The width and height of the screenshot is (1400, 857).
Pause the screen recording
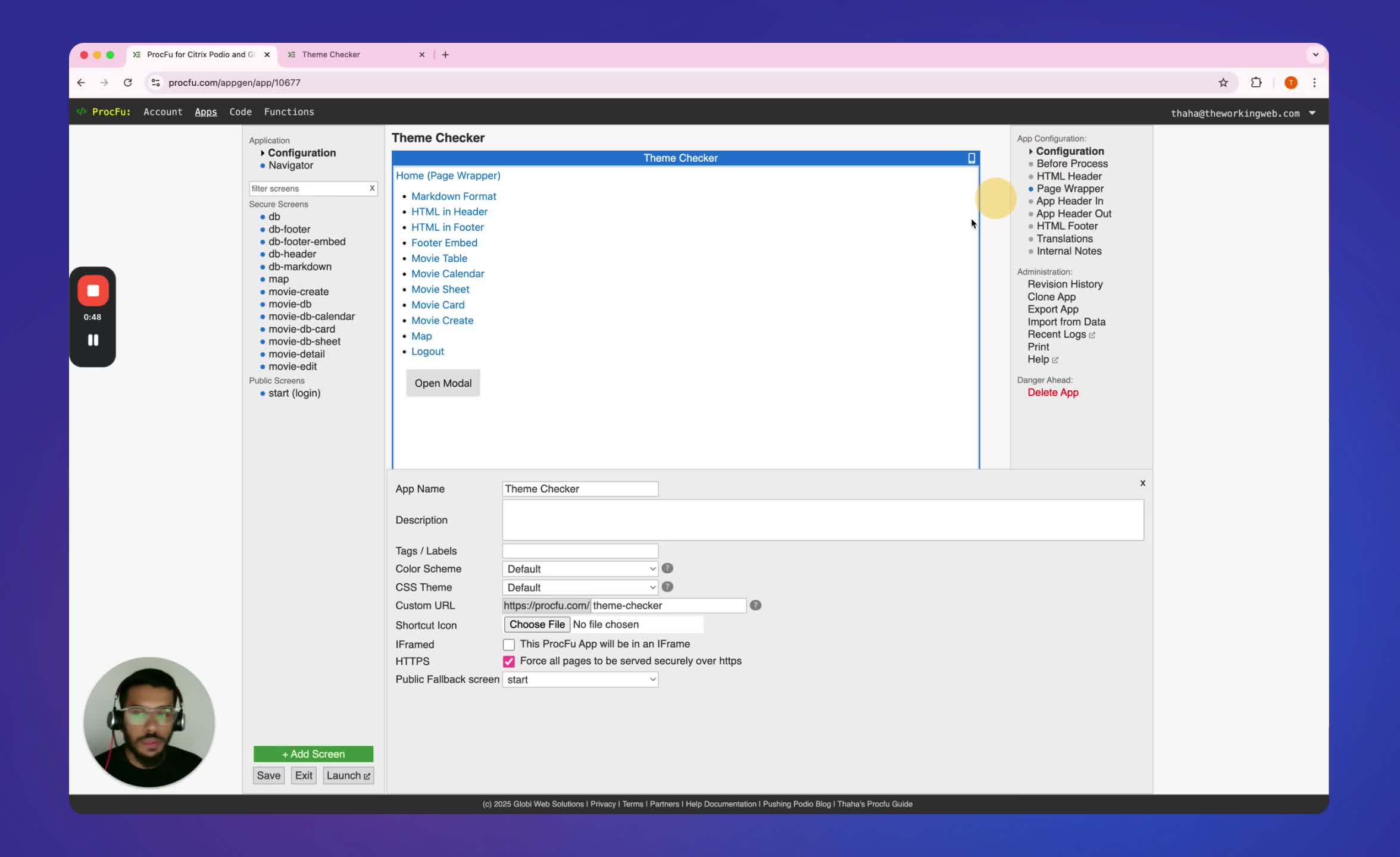click(x=93, y=340)
